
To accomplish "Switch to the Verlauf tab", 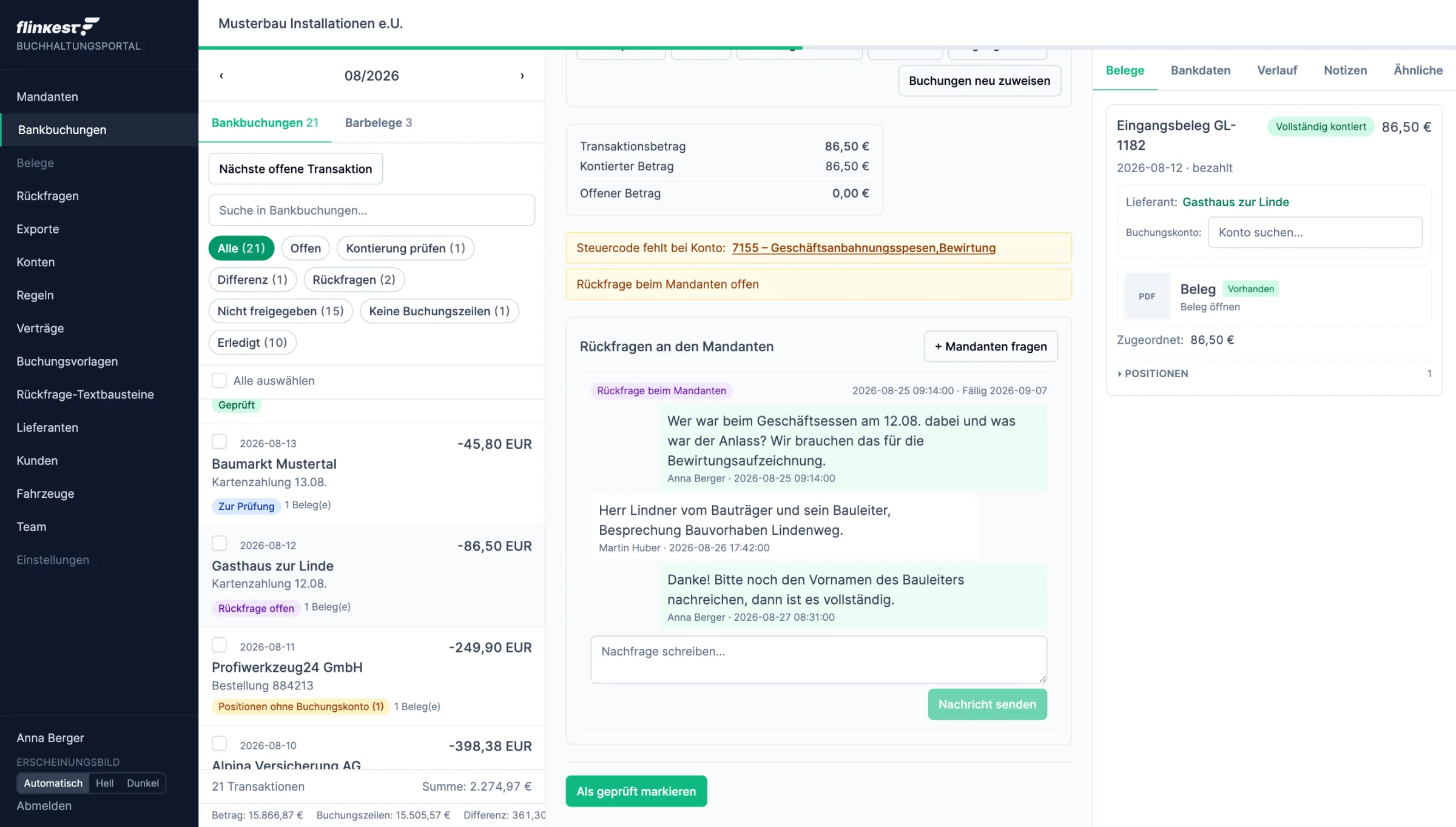I will tap(1276, 70).
